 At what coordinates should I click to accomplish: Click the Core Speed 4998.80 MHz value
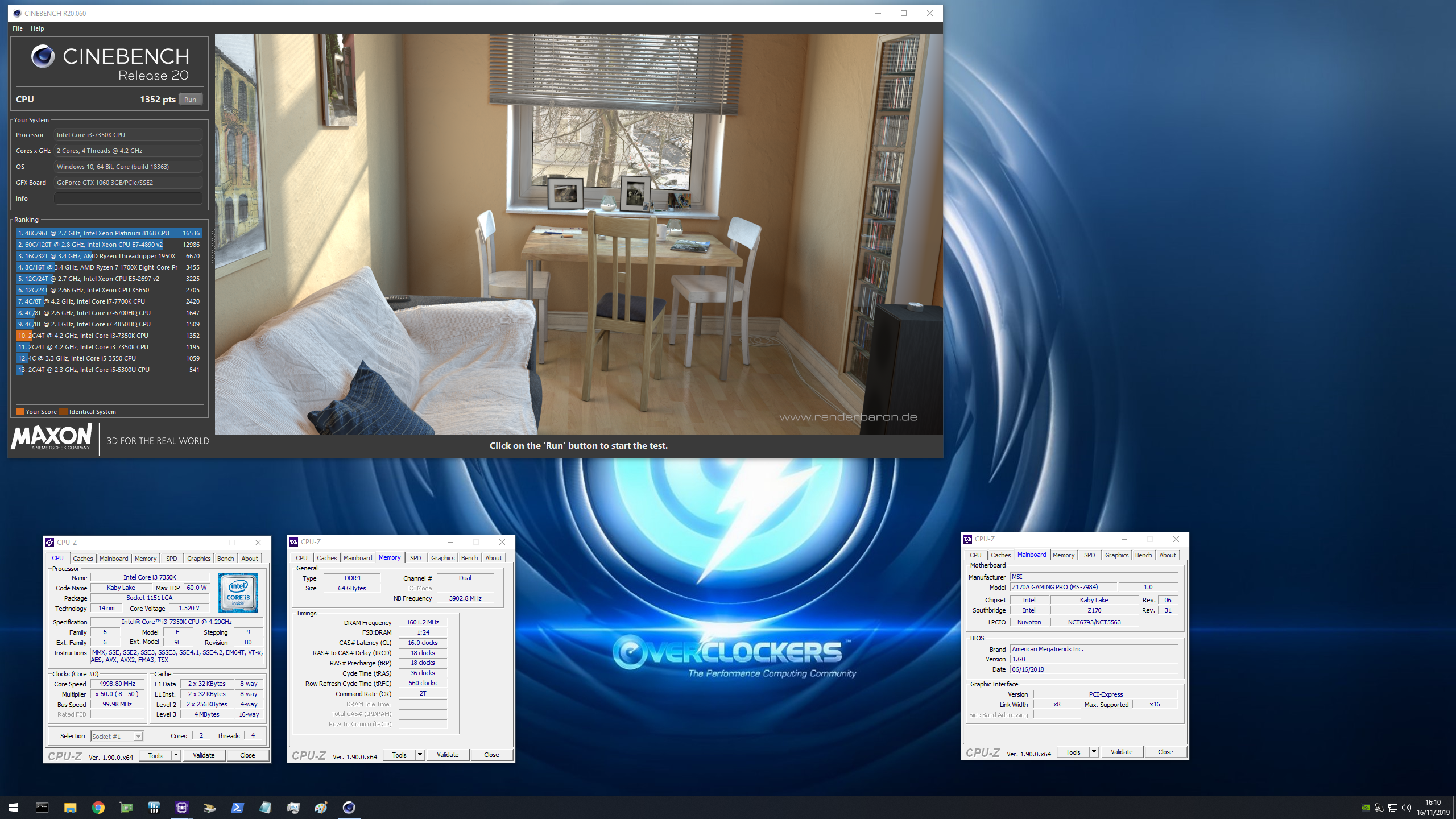pyautogui.click(x=117, y=684)
